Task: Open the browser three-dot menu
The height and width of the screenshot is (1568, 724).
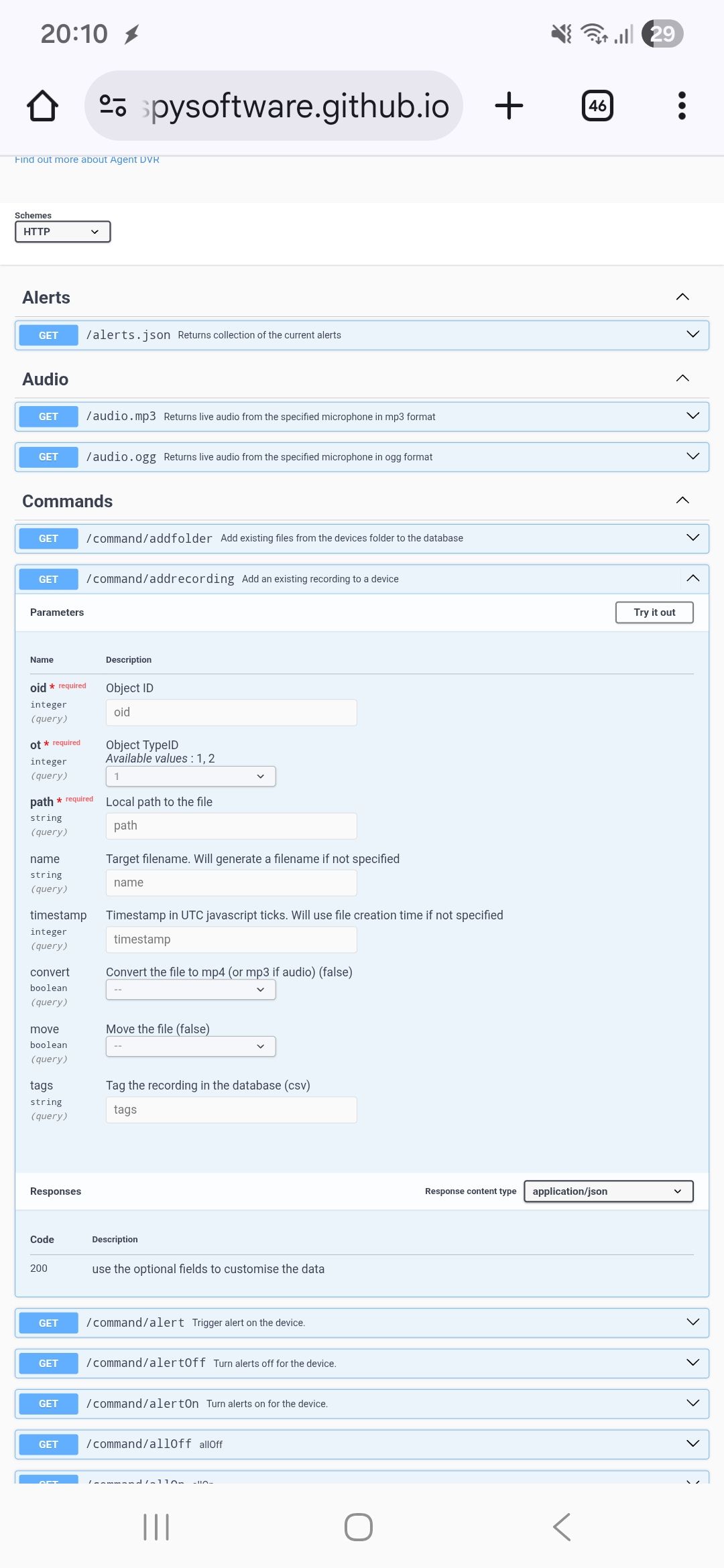Action: coord(682,106)
